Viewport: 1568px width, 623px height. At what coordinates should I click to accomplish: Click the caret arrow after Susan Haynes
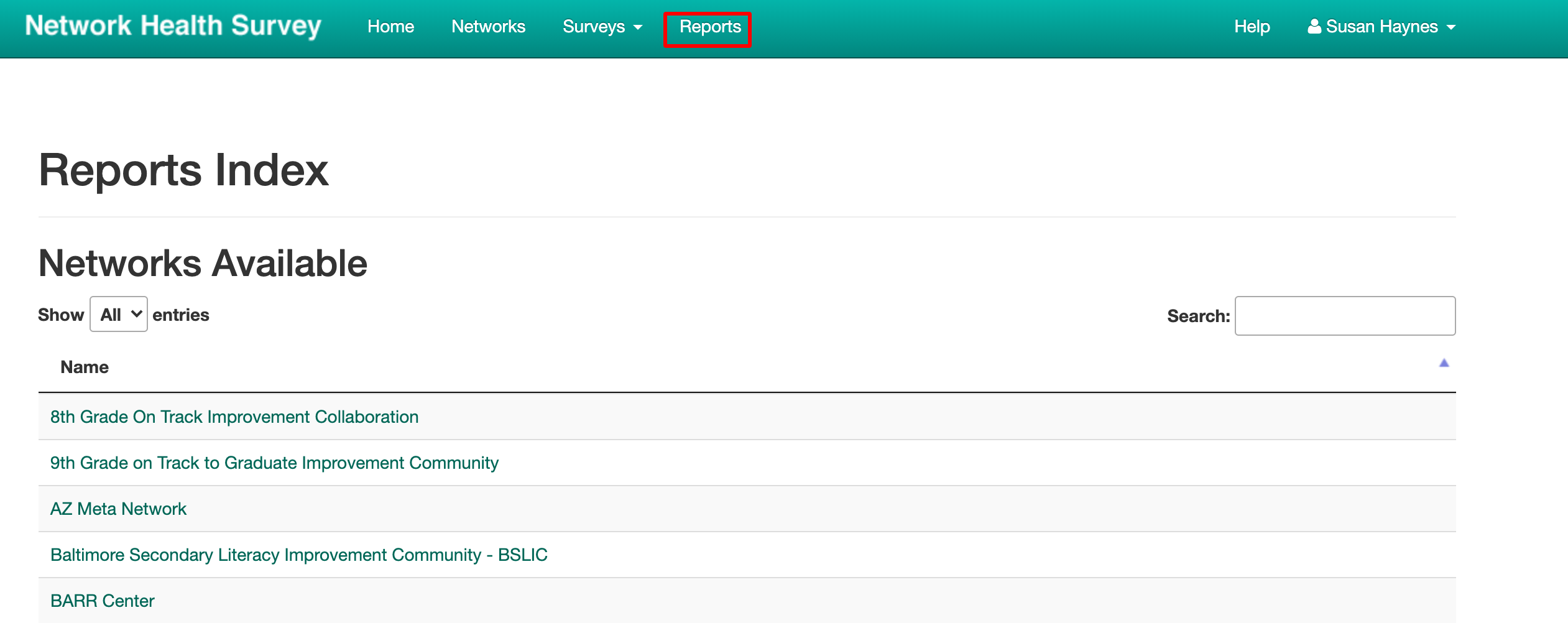pos(1451,27)
